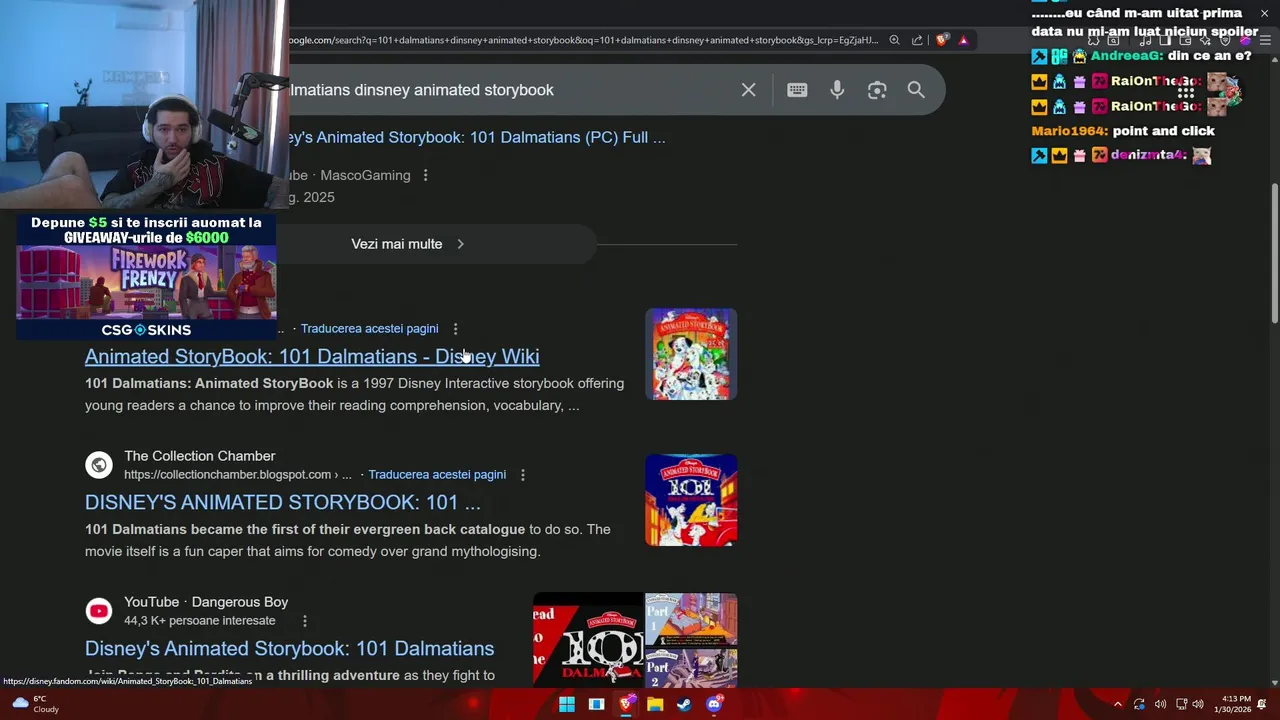Click the network icon in system tray
The width and height of the screenshot is (1280, 720).
(1181, 704)
